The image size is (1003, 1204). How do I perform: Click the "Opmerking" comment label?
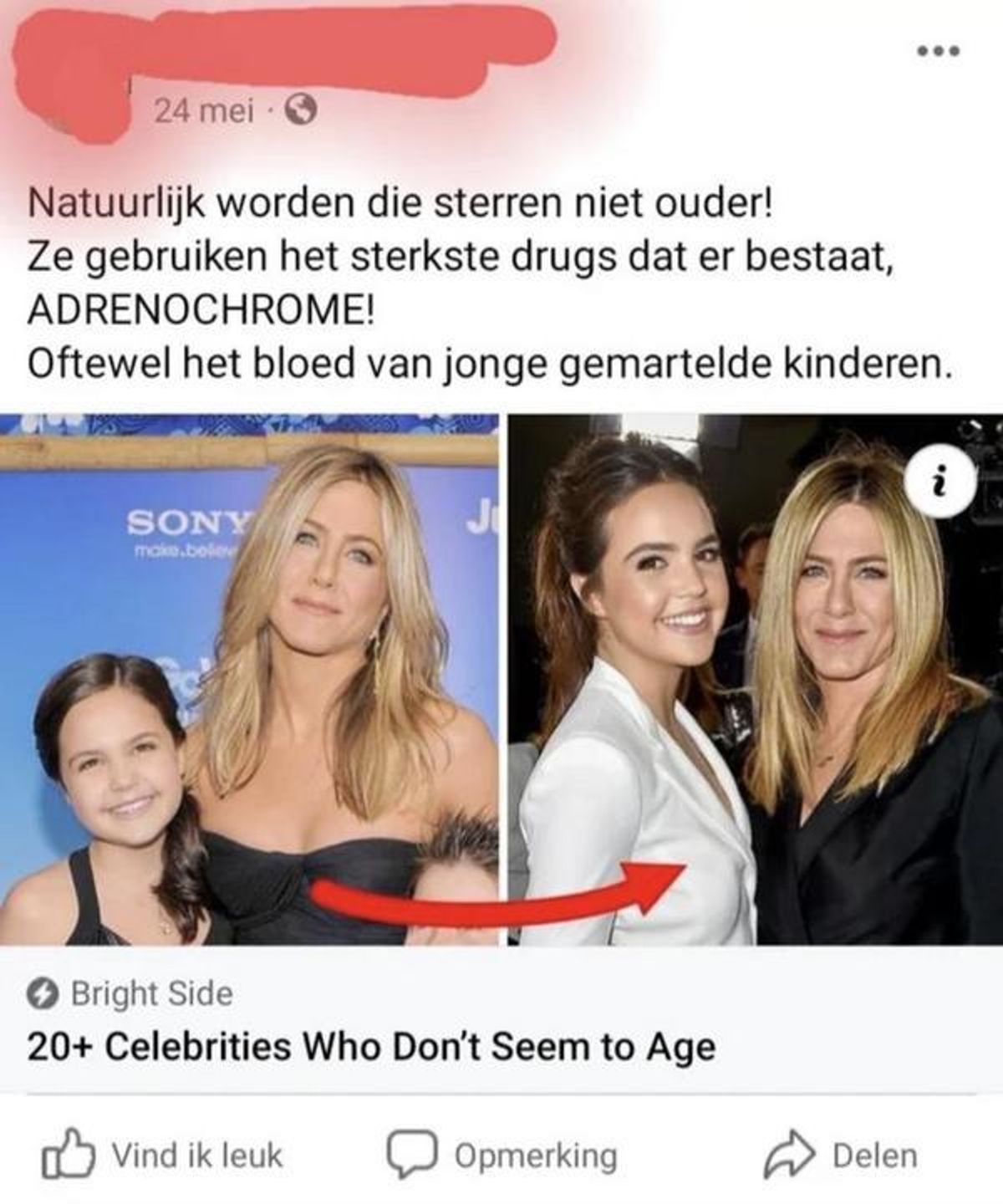point(537,1157)
